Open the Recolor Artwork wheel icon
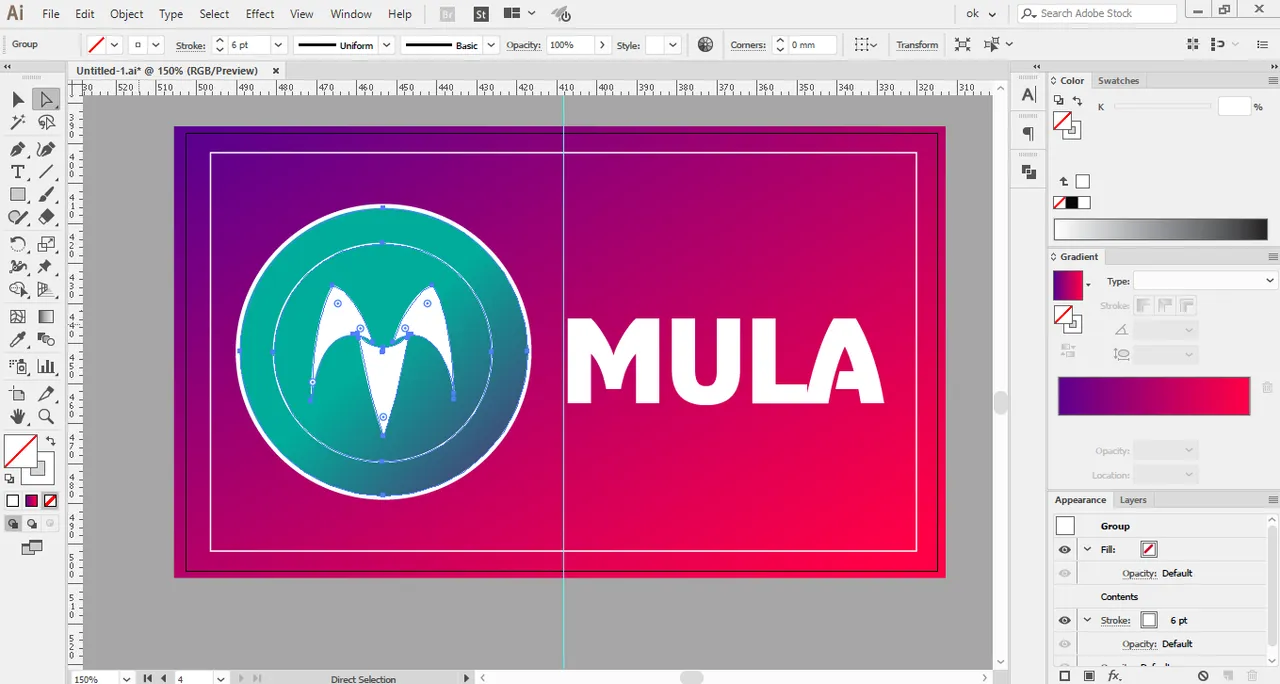 coord(706,45)
